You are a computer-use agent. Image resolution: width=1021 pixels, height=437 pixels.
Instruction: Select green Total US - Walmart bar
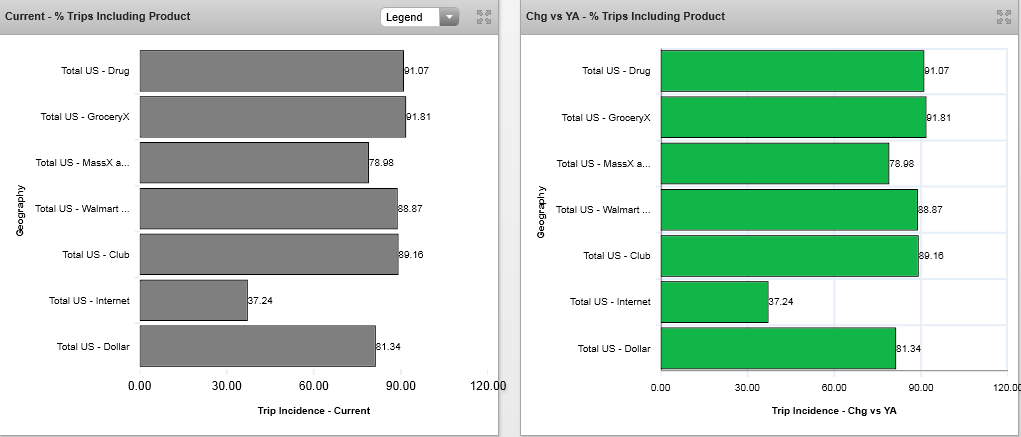click(789, 209)
